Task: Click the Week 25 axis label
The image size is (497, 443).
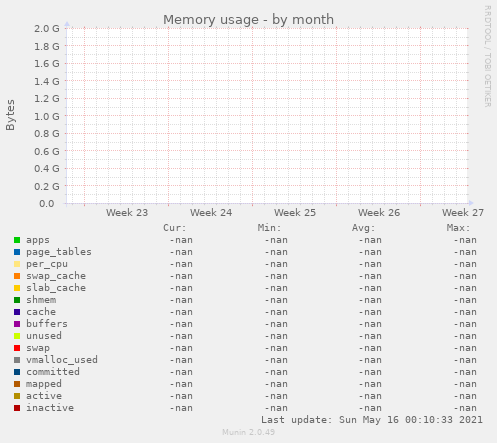Action: click(x=295, y=213)
